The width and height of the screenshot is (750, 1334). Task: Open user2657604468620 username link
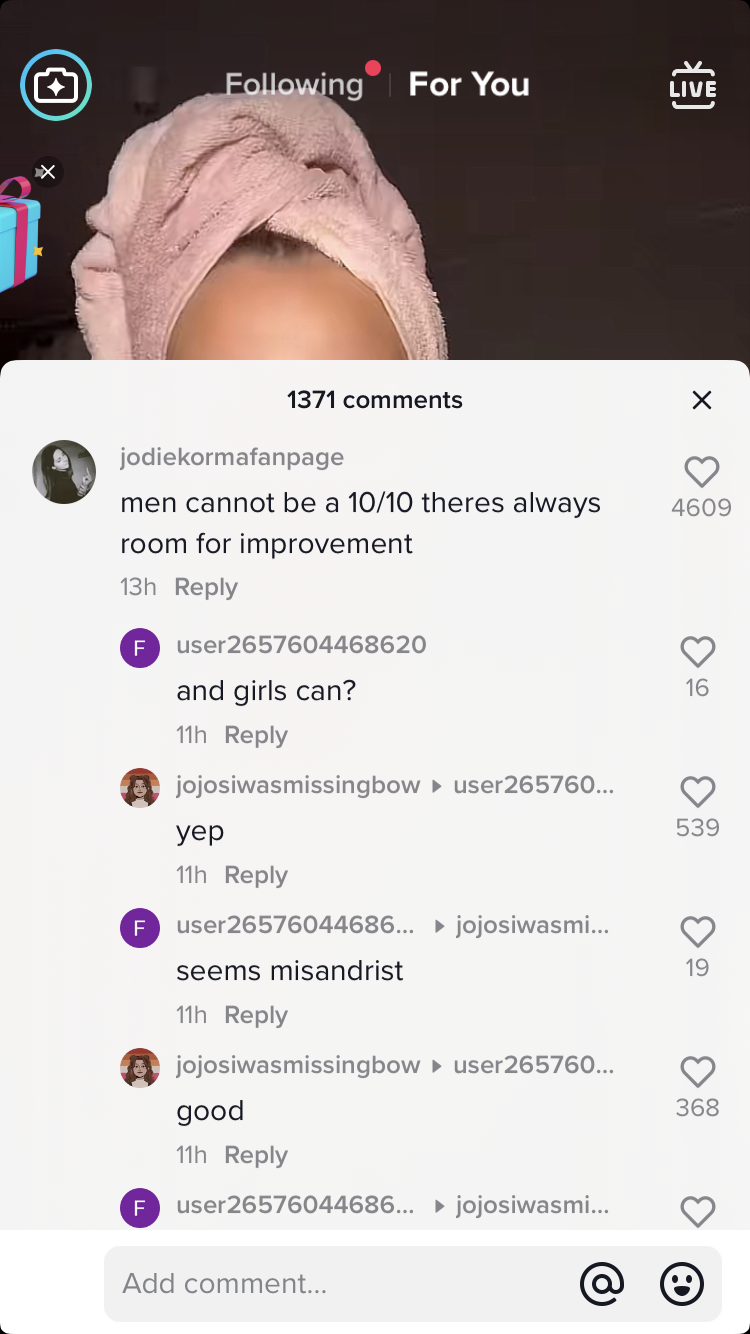[x=301, y=645]
